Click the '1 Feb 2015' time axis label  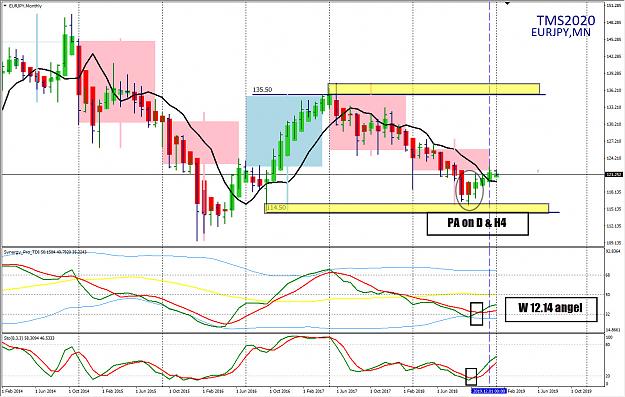click(112, 391)
